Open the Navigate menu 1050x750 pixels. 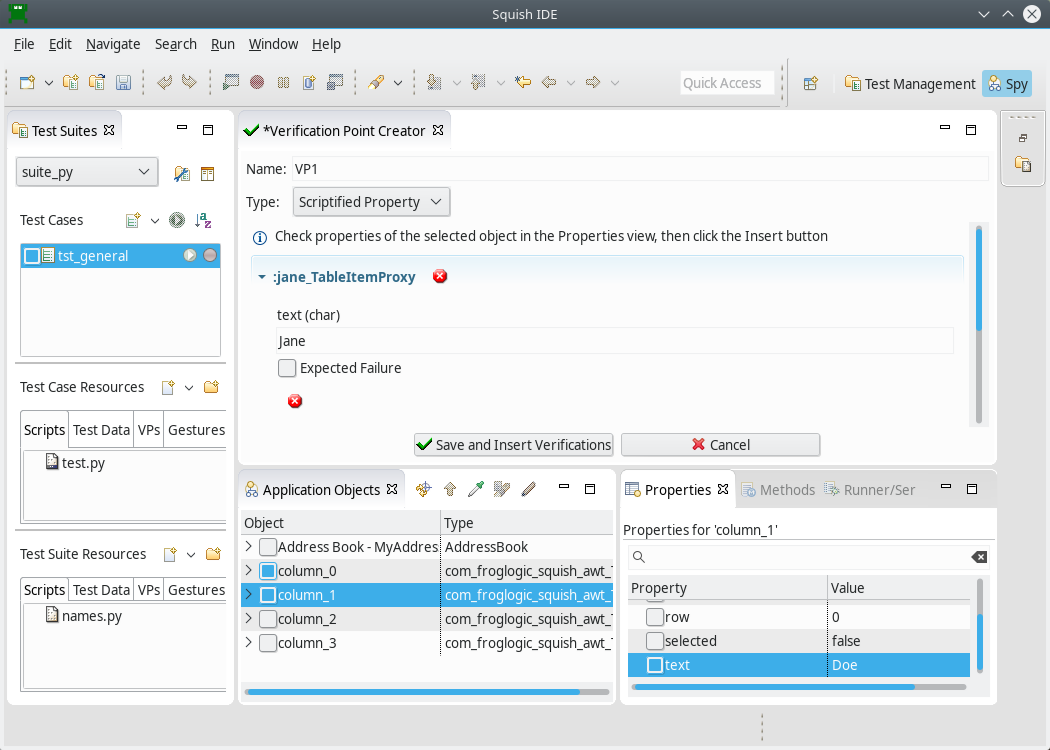113,44
